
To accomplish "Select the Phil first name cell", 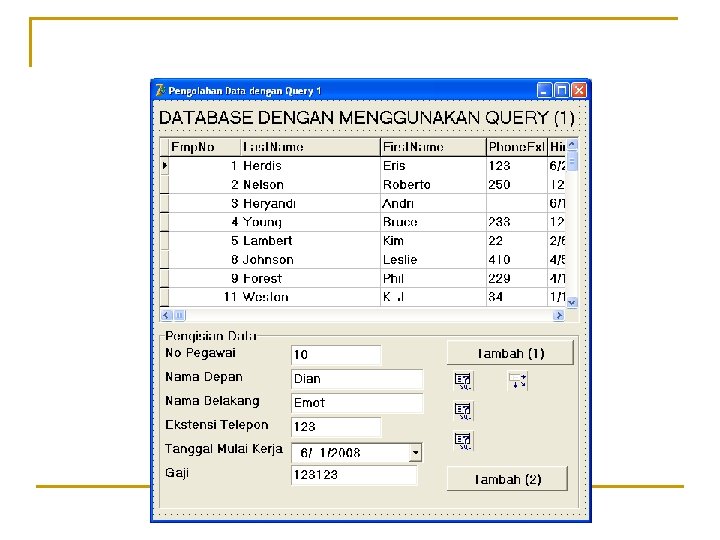I will 433,279.
